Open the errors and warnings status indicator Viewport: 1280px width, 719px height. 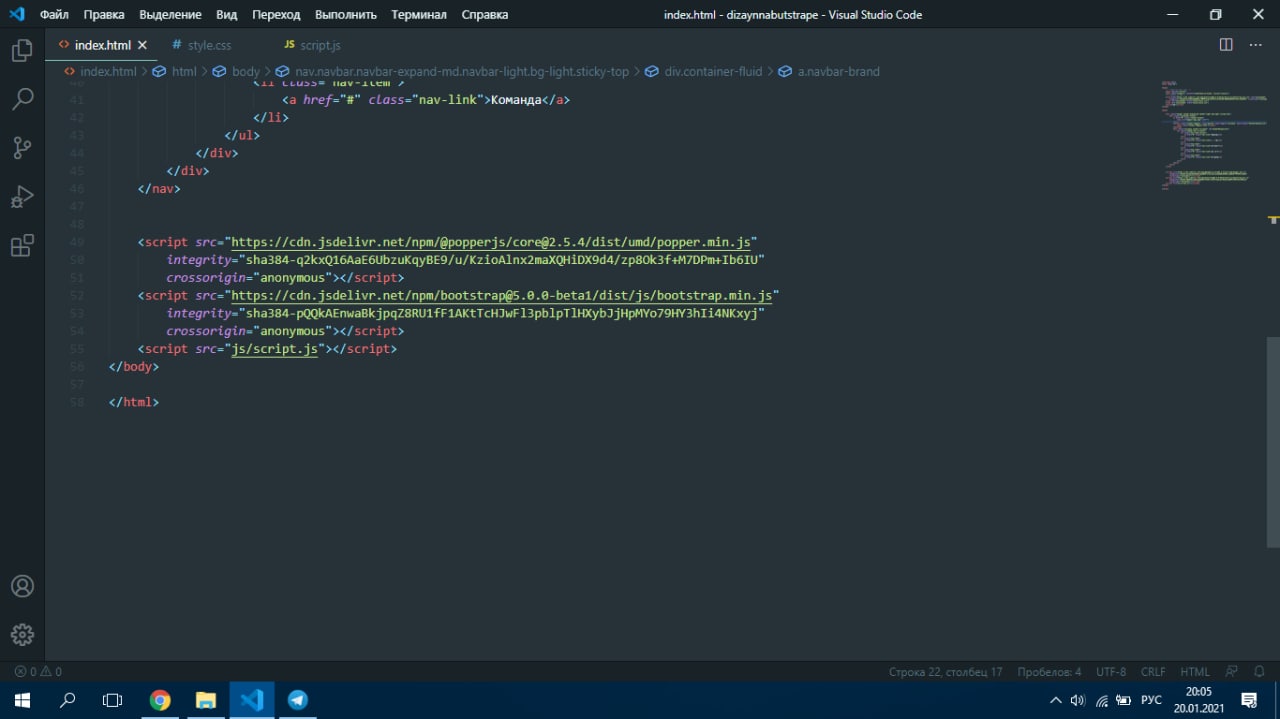(38, 672)
